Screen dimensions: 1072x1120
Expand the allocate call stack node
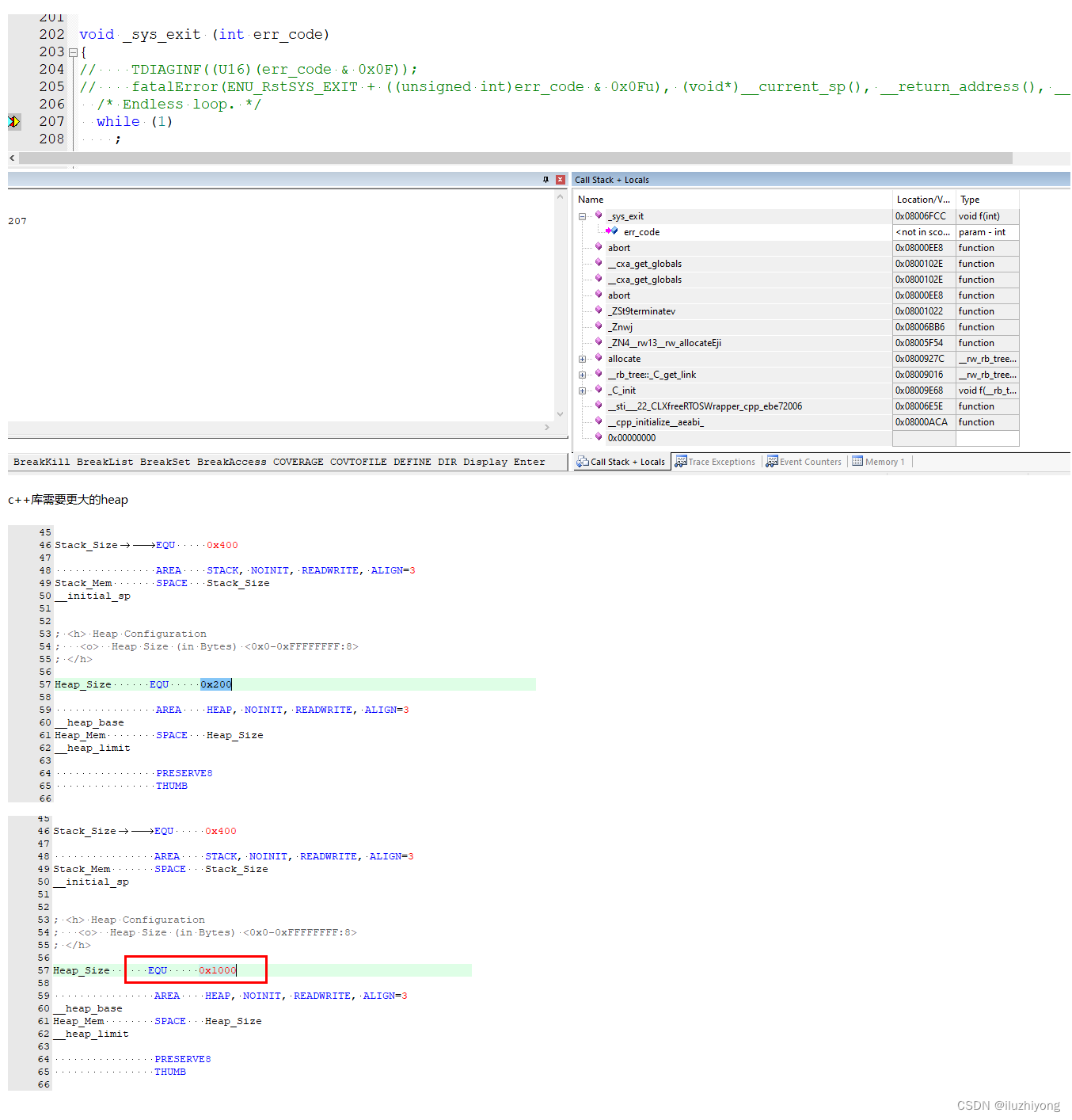pos(583,358)
